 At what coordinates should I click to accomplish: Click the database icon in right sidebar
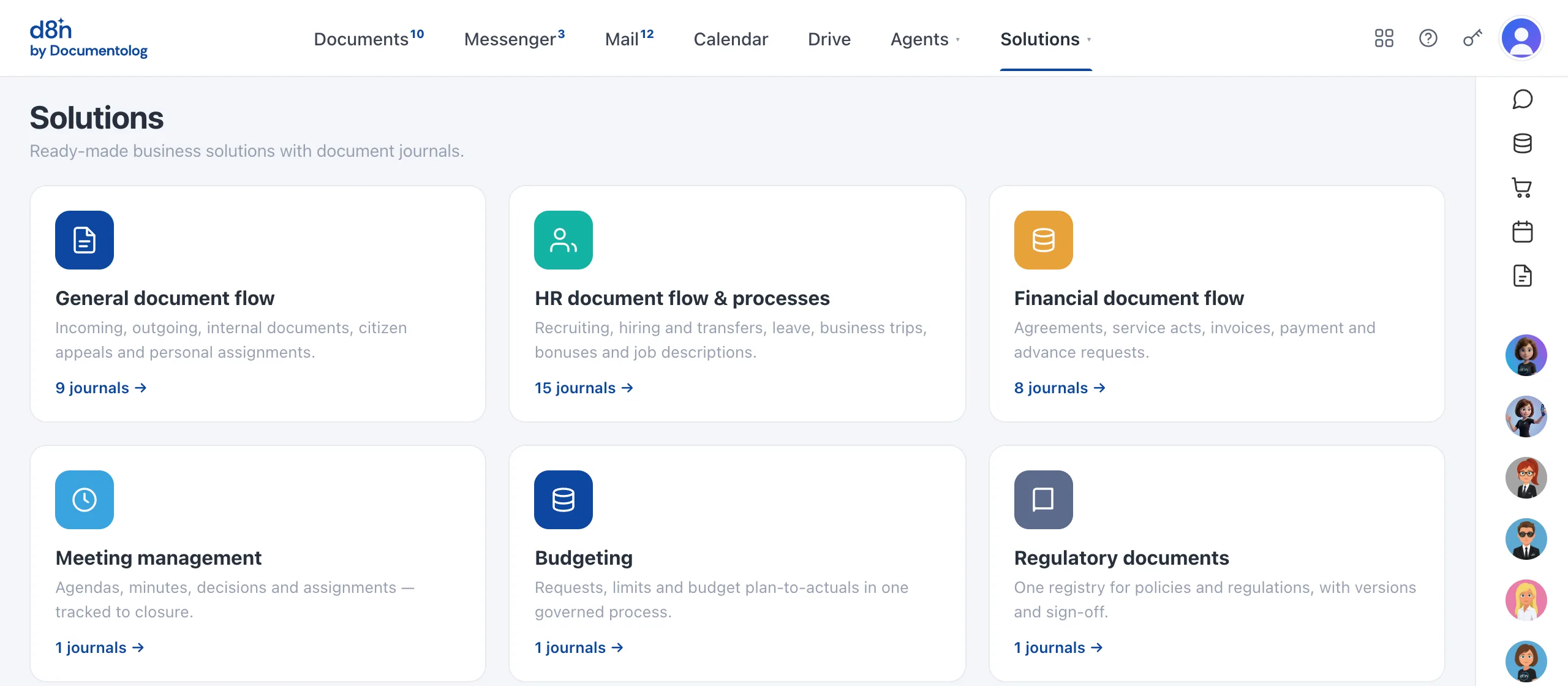tap(1522, 143)
